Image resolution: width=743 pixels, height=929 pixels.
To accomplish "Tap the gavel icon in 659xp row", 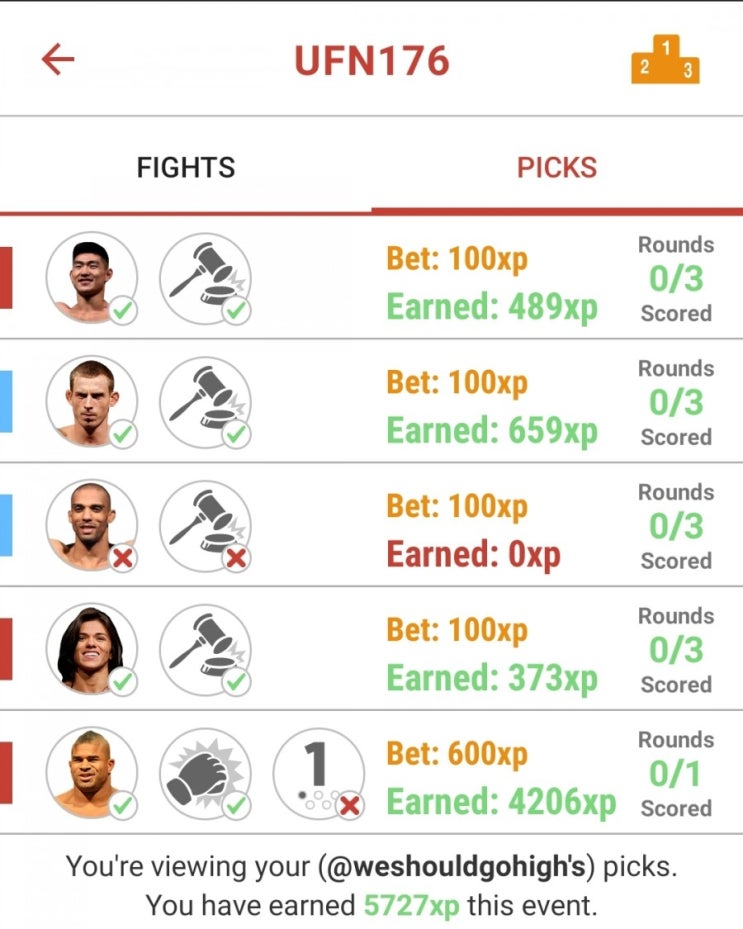I will (x=205, y=402).
